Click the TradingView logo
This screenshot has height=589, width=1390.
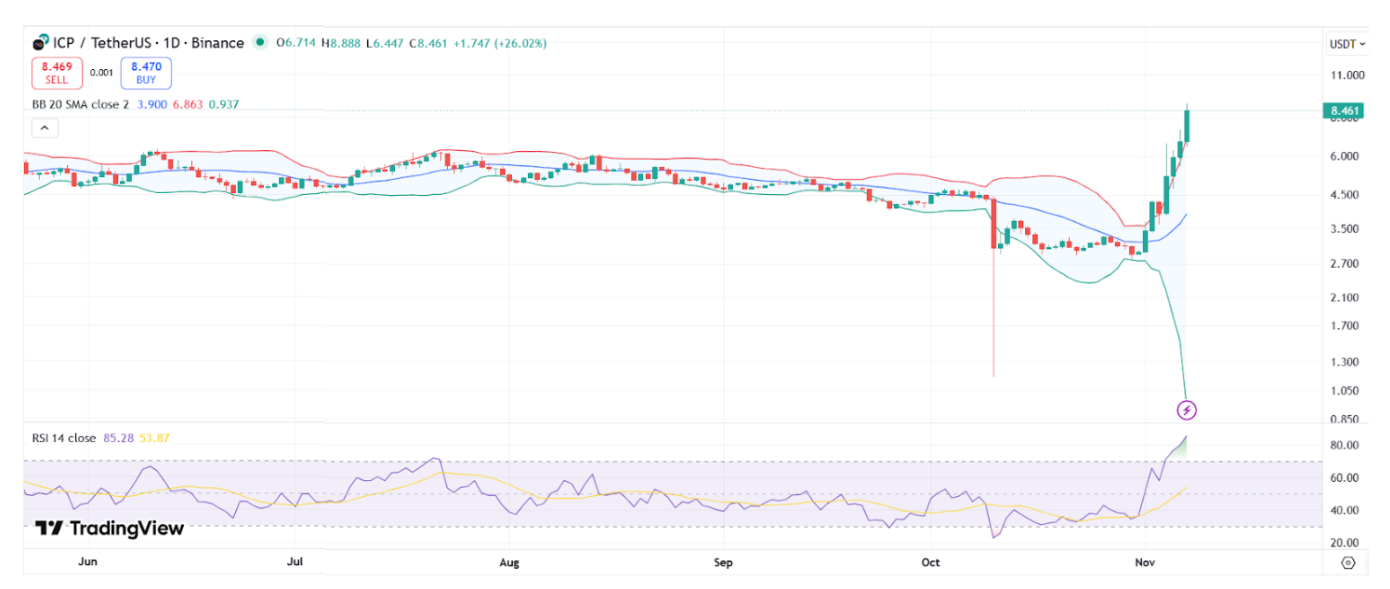[109, 528]
